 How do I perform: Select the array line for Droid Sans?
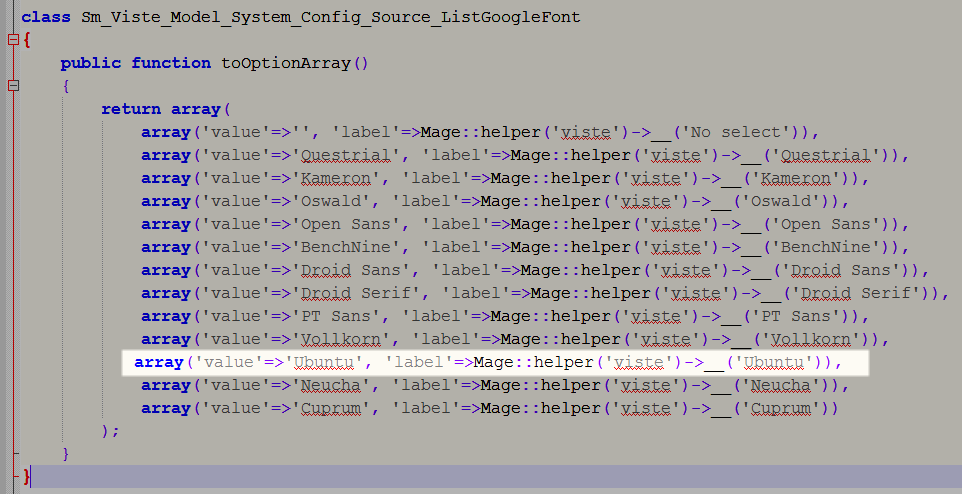(x=535, y=270)
